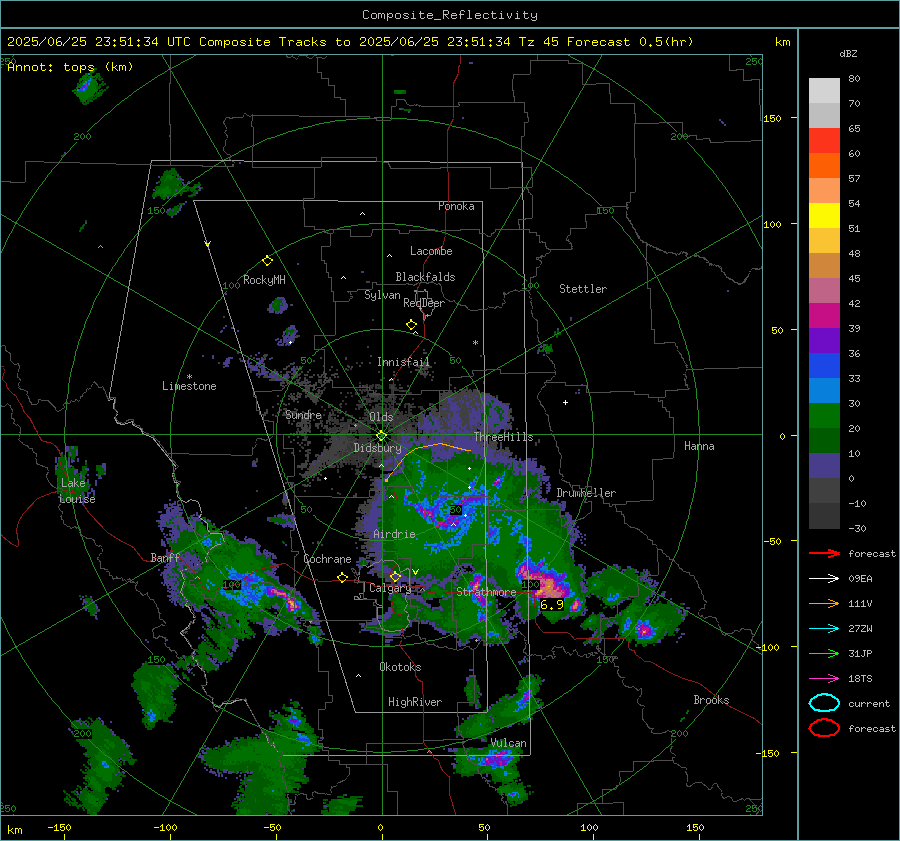Click the yellow diamond marker near RockyMH
Viewport: 900px width, 841px height.
267,261
